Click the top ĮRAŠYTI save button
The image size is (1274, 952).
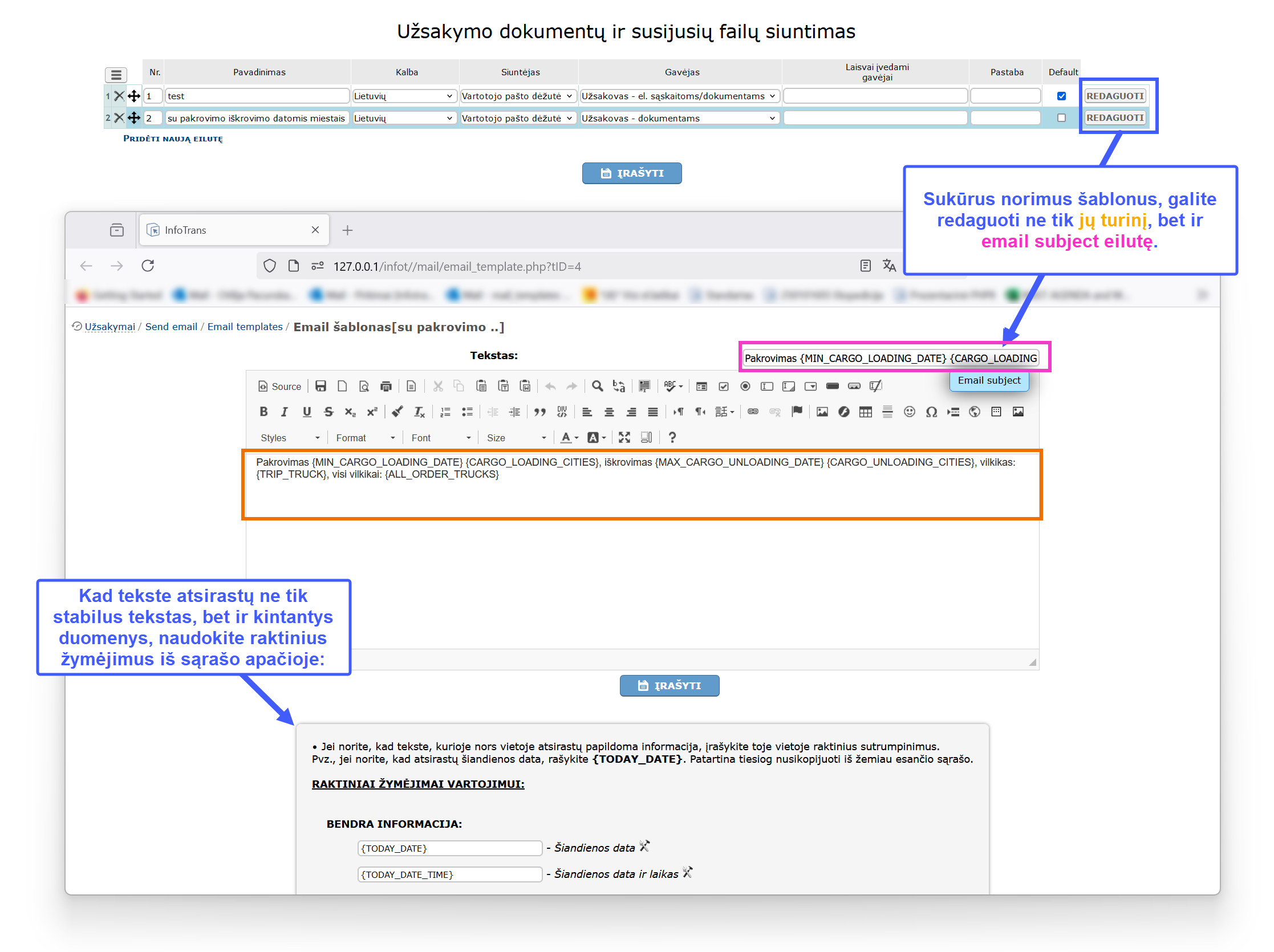click(x=632, y=173)
